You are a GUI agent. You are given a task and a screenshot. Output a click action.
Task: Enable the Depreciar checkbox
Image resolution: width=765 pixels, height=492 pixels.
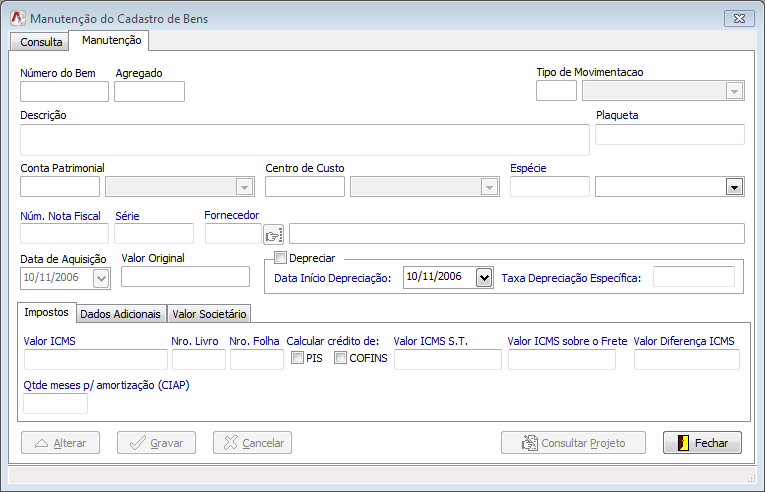(x=281, y=258)
